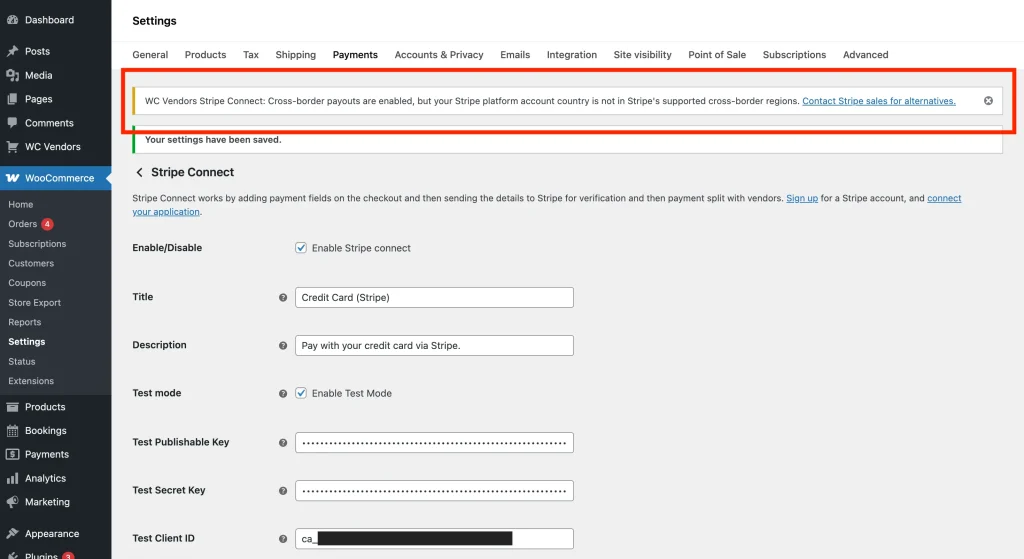Click the Description input field
This screenshot has height=559, width=1024.
click(434, 345)
